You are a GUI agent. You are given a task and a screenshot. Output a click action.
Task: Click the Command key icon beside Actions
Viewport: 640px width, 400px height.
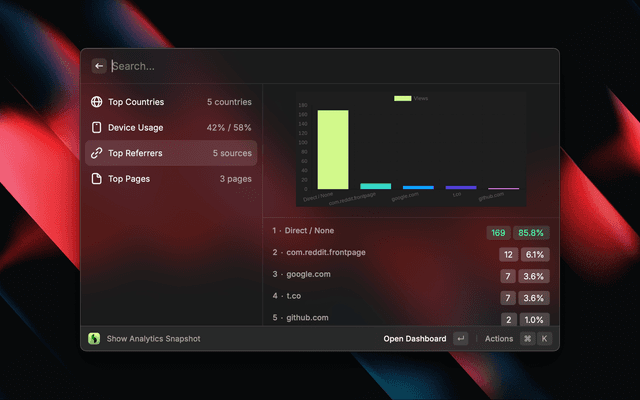(x=527, y=339)
